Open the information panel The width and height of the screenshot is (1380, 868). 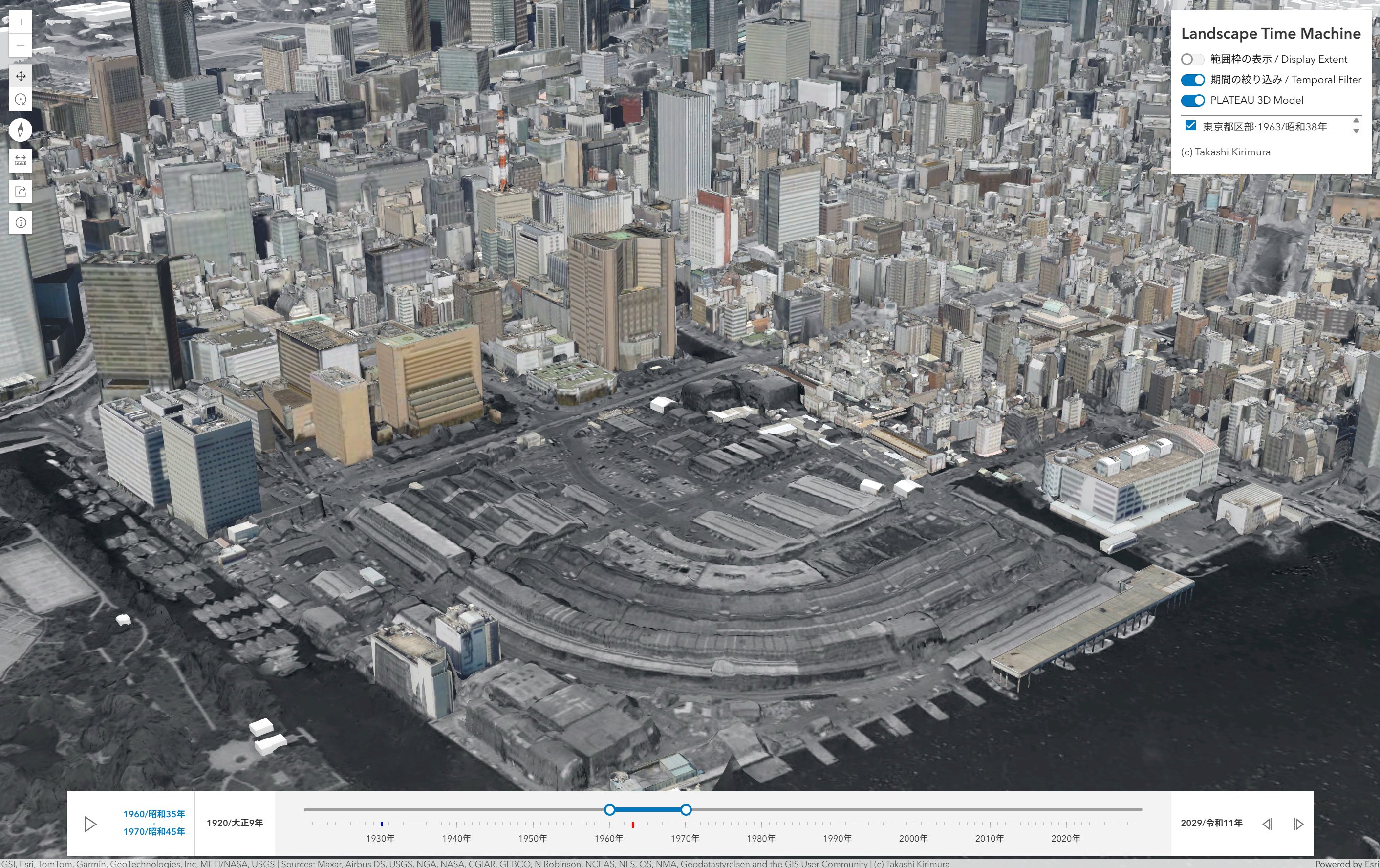pyautogui.click(x=21, y=222)
